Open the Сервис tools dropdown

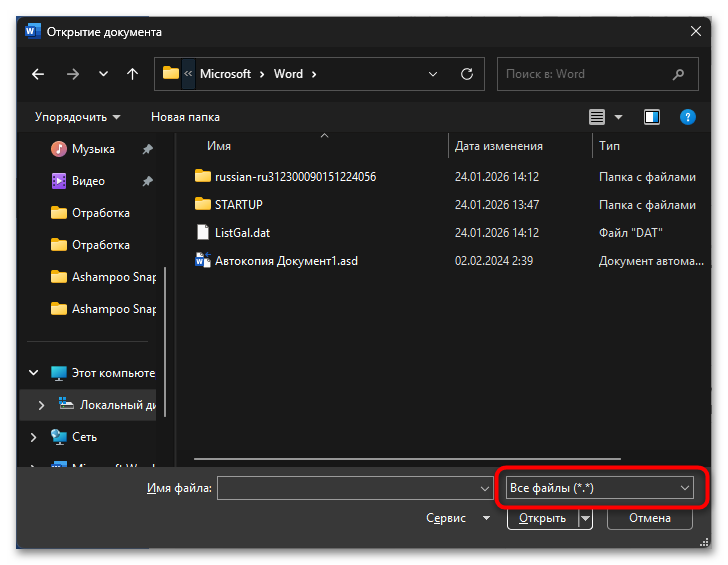457,518
